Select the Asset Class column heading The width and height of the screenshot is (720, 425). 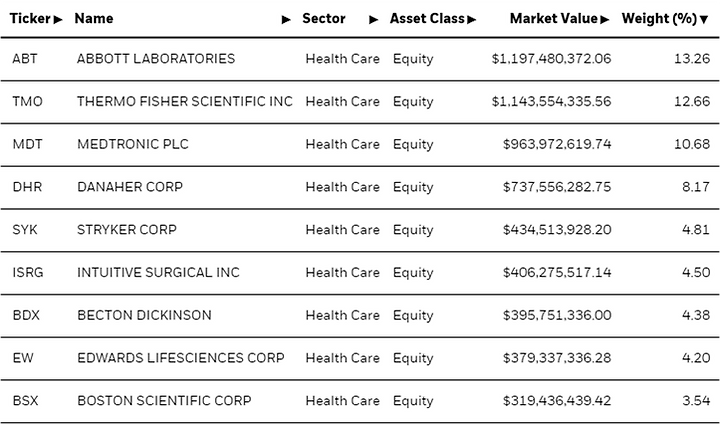pos(428,19)
